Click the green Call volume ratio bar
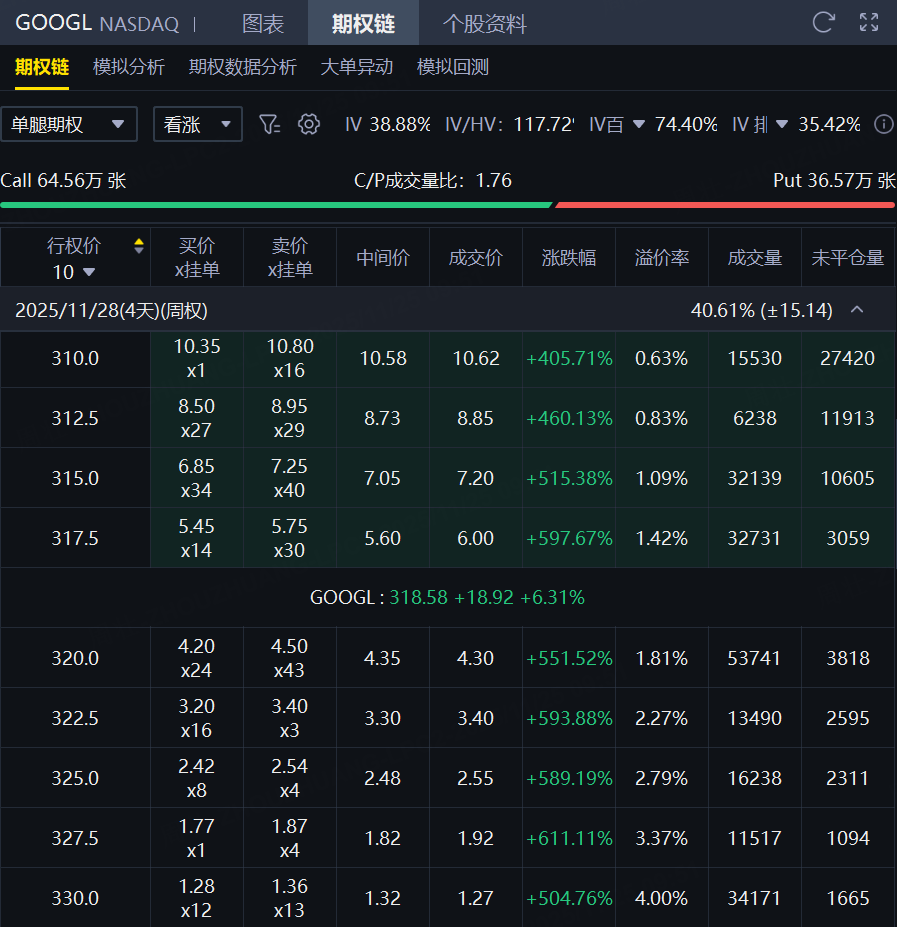897x927 pixels. [276, 204]
